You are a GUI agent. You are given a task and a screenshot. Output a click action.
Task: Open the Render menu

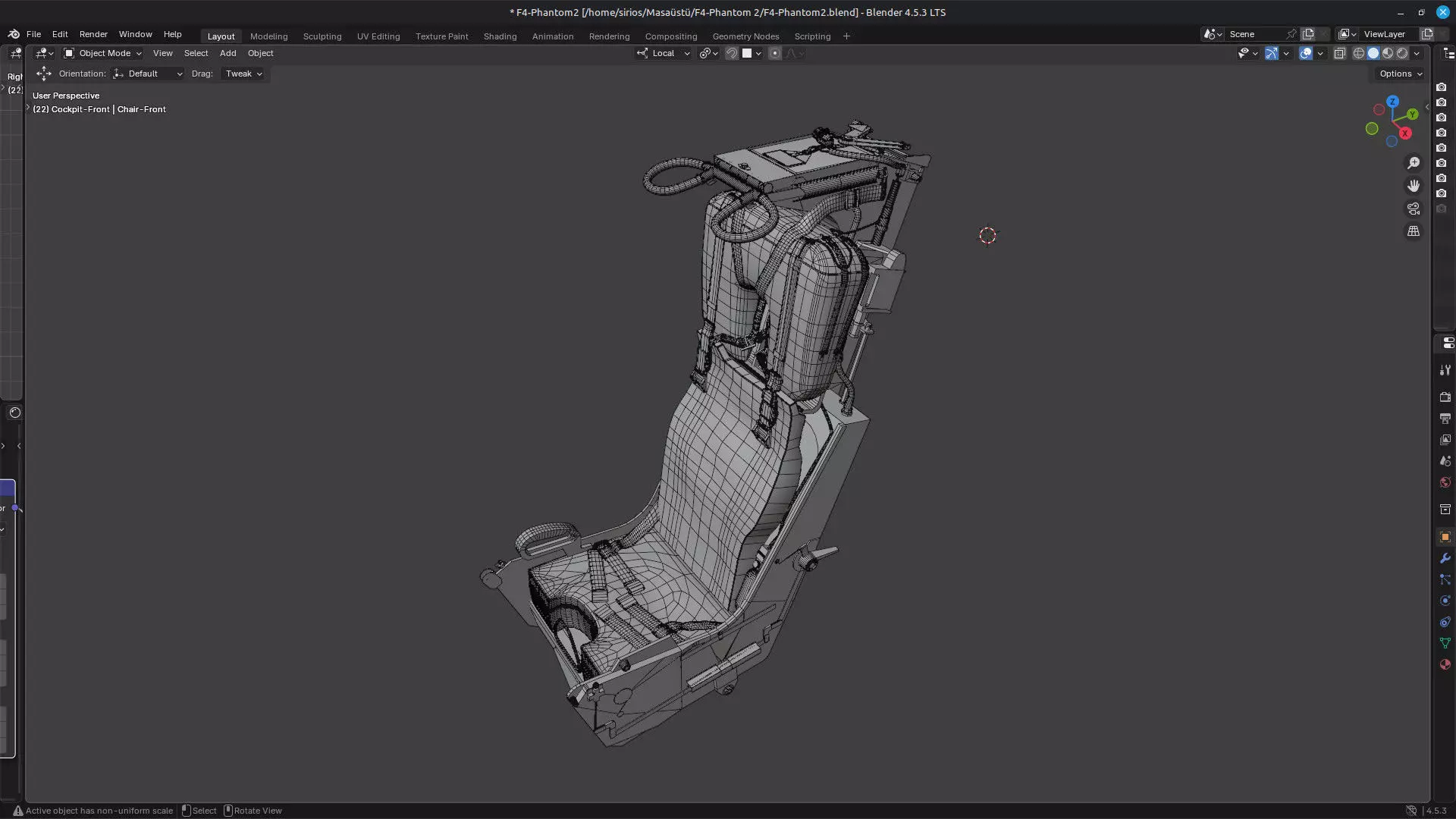pyautogui.click(x=93, y=34)
